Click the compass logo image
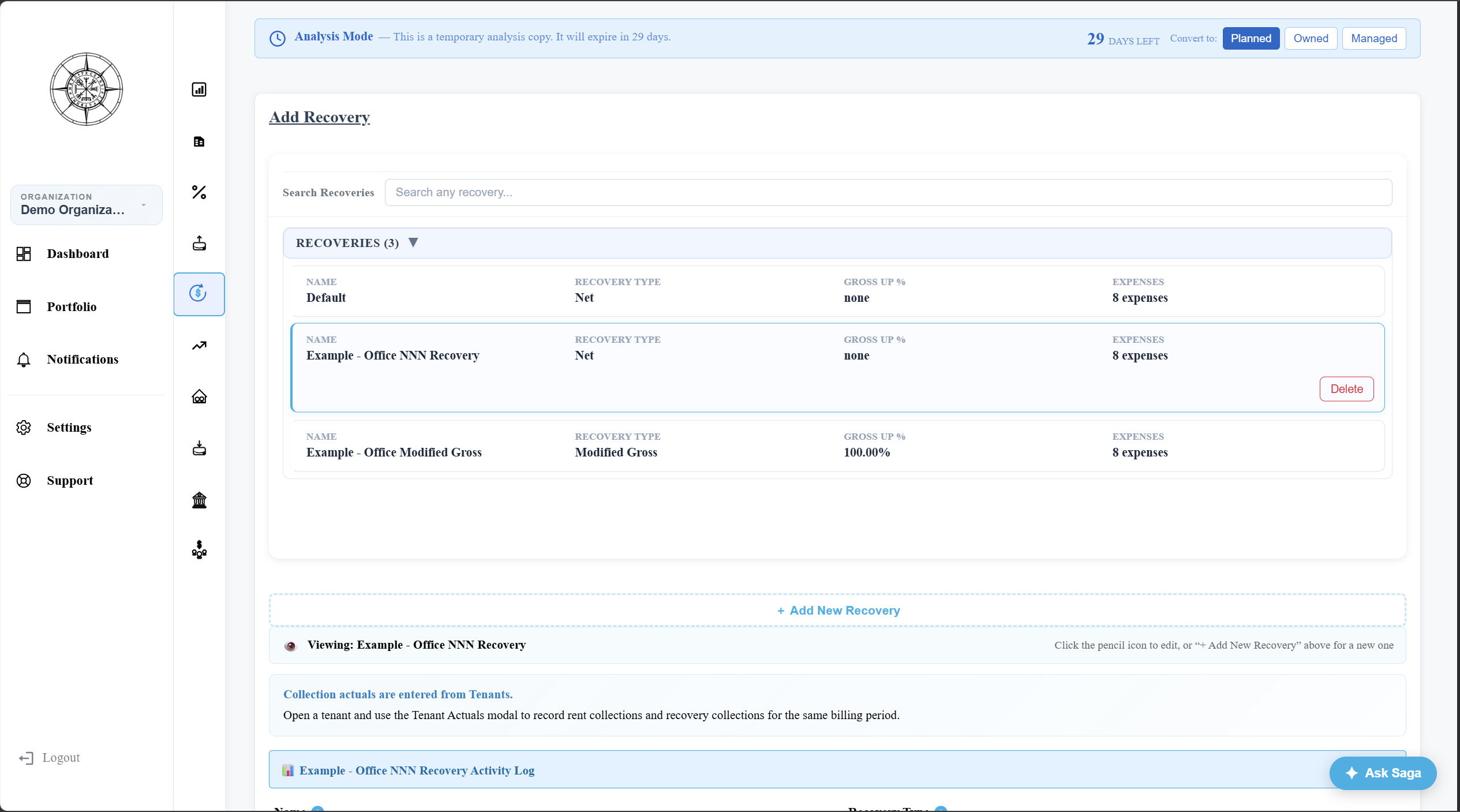The height and width of the screenshot is (812, 1460). [x=87, y=89]
